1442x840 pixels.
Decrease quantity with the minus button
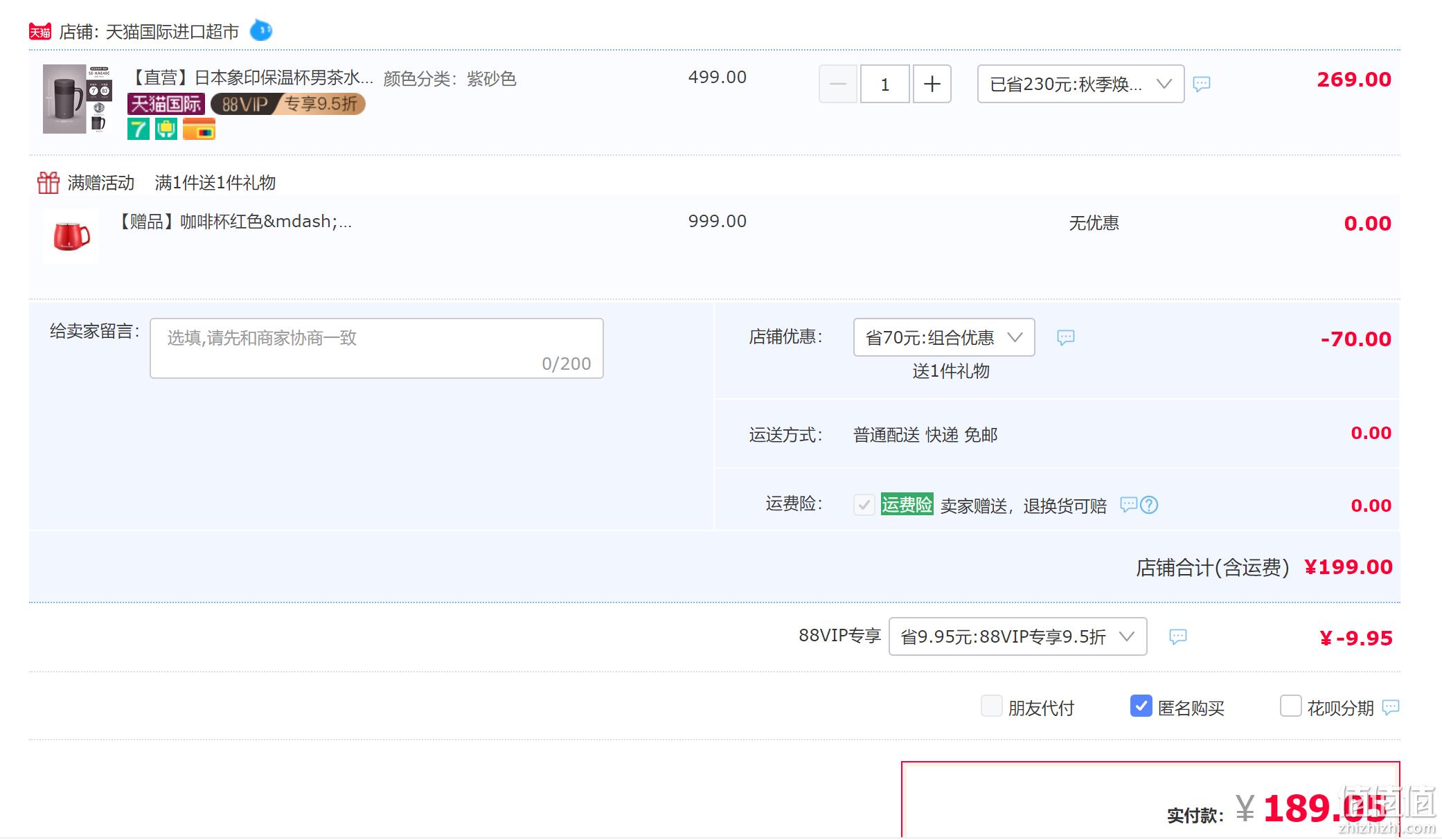[x=838, y=84]
